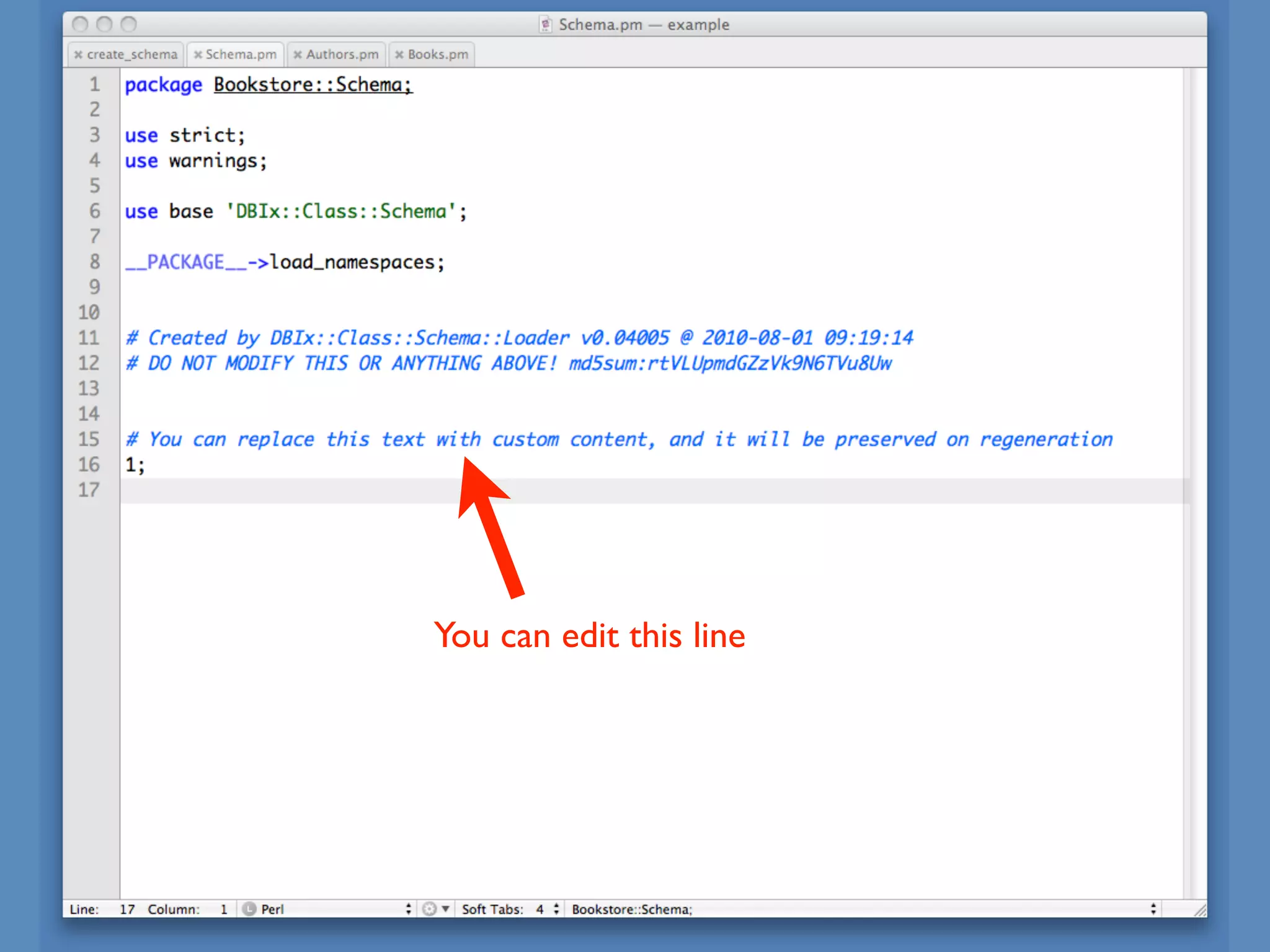Screen dimensions: 1270x952
Task: Close the create_schema tab with its x icon
Action: pyautogui.click(x=78, y=55)
